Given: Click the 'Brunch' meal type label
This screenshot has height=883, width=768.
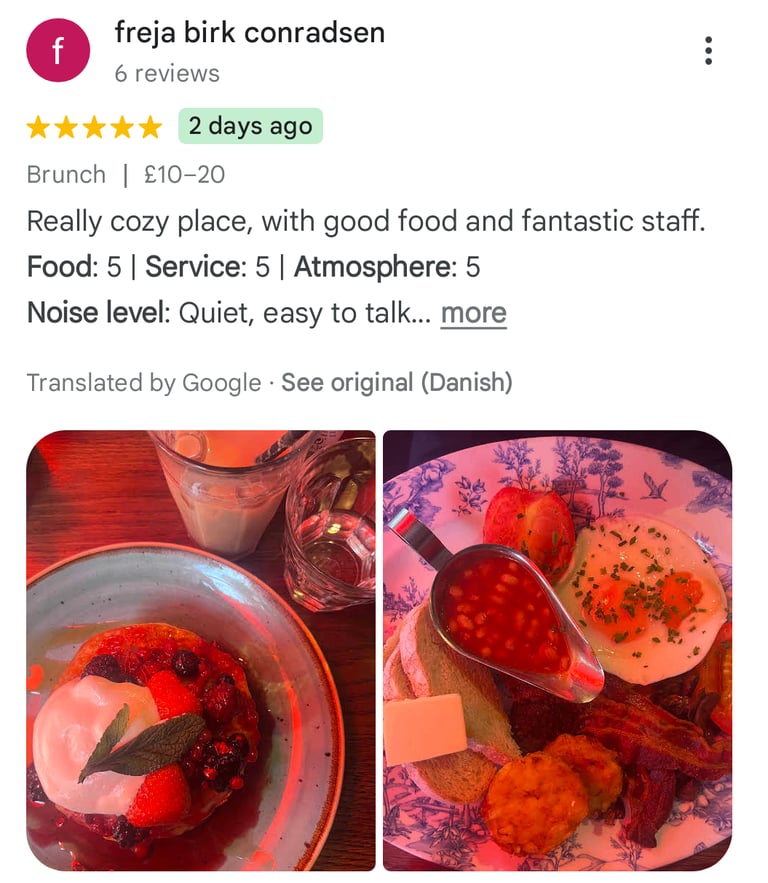Looking at the screenshot, I should (x=66, y=175).
